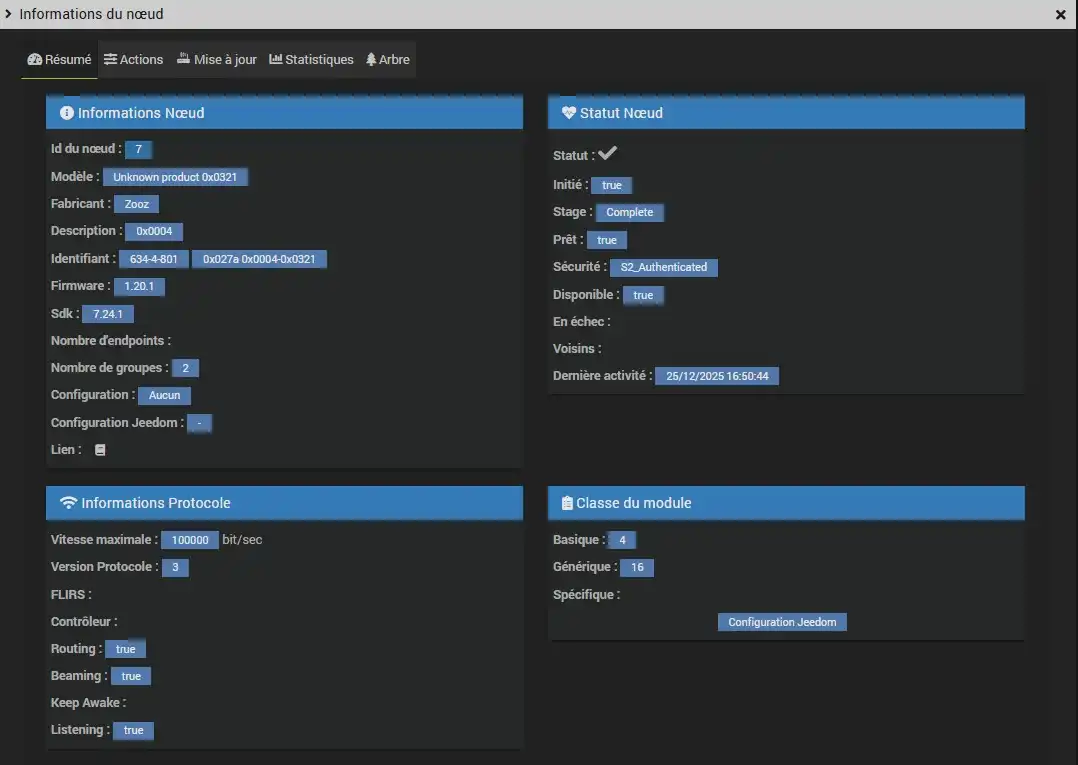Select the Zooz manufacturer badge

click(136, 204)
